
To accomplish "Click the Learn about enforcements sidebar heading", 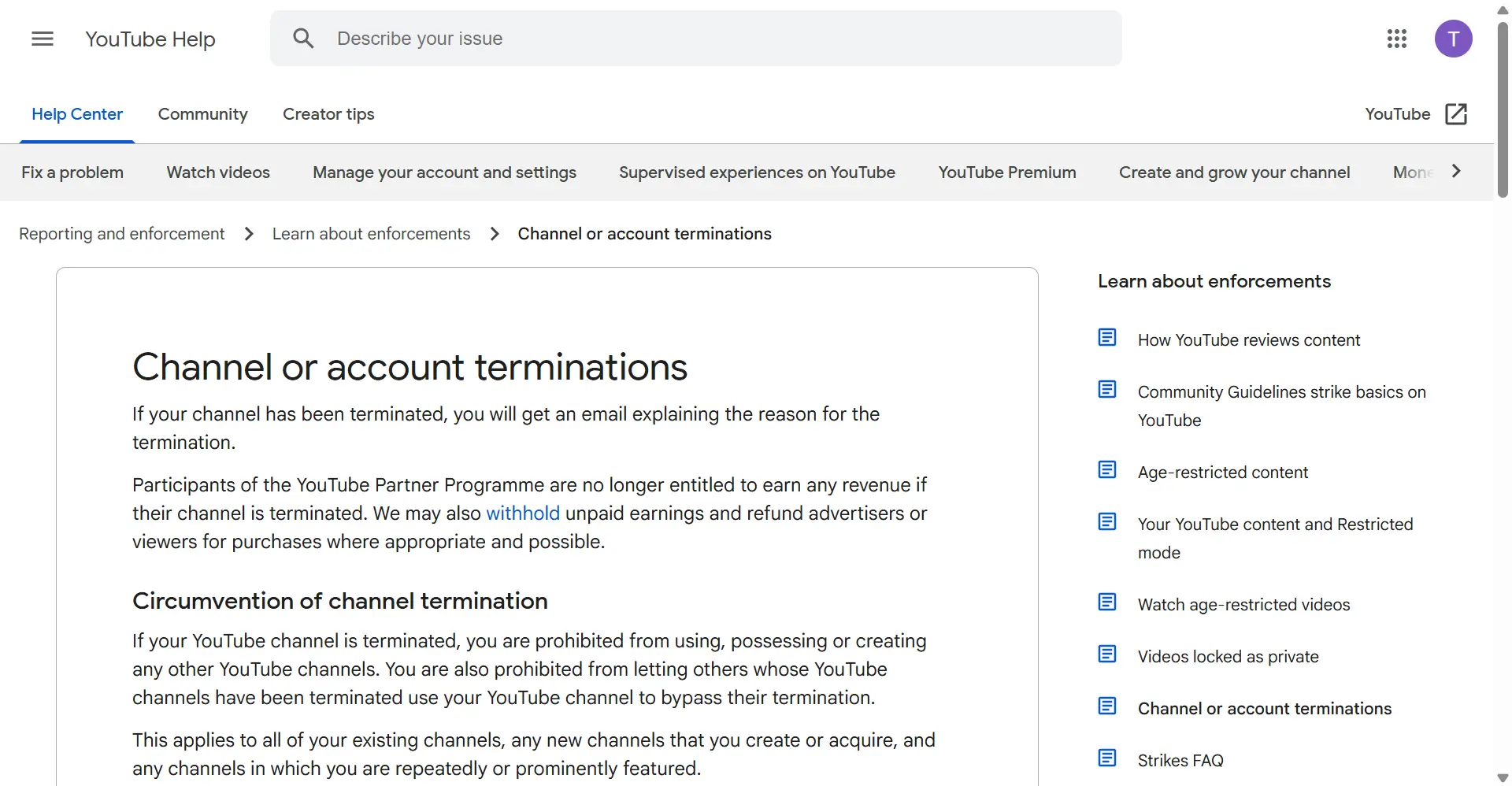I will tap(1214, 281).
